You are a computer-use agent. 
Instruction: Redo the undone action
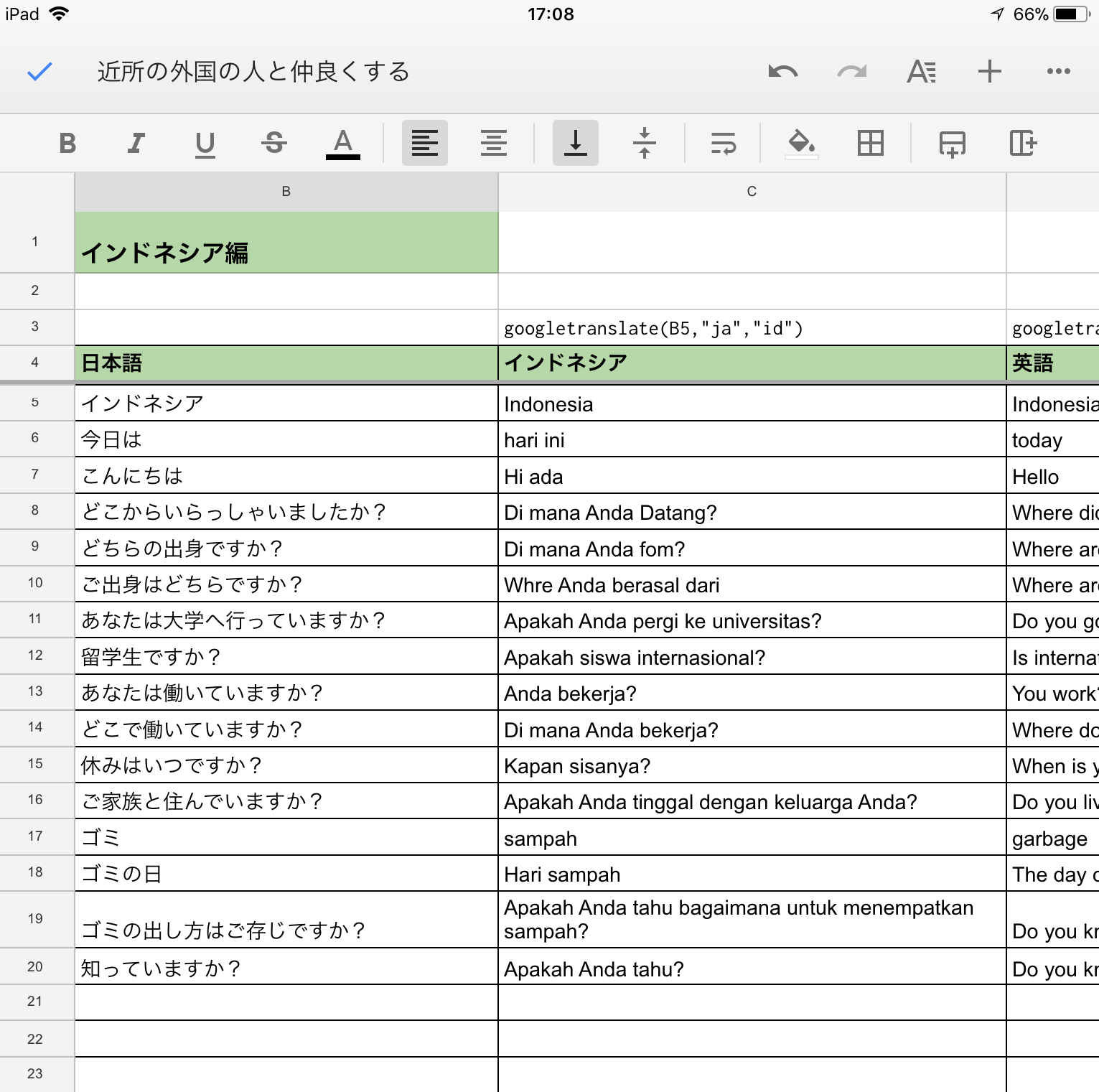(852, 71)
